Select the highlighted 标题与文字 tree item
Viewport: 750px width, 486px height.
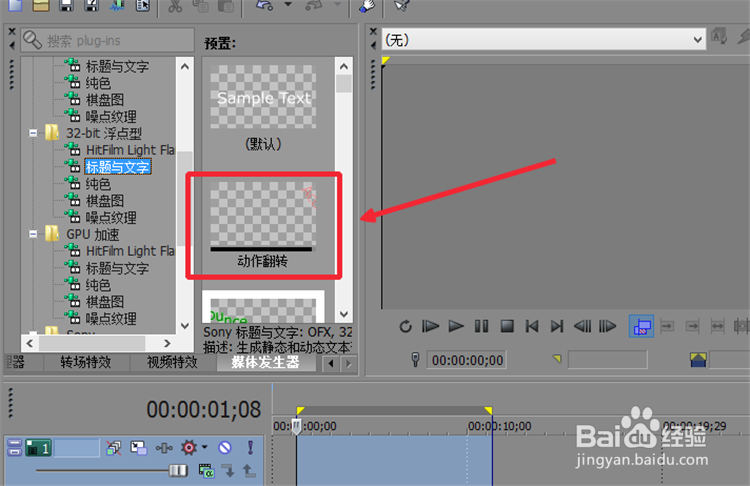coord(118,167)
